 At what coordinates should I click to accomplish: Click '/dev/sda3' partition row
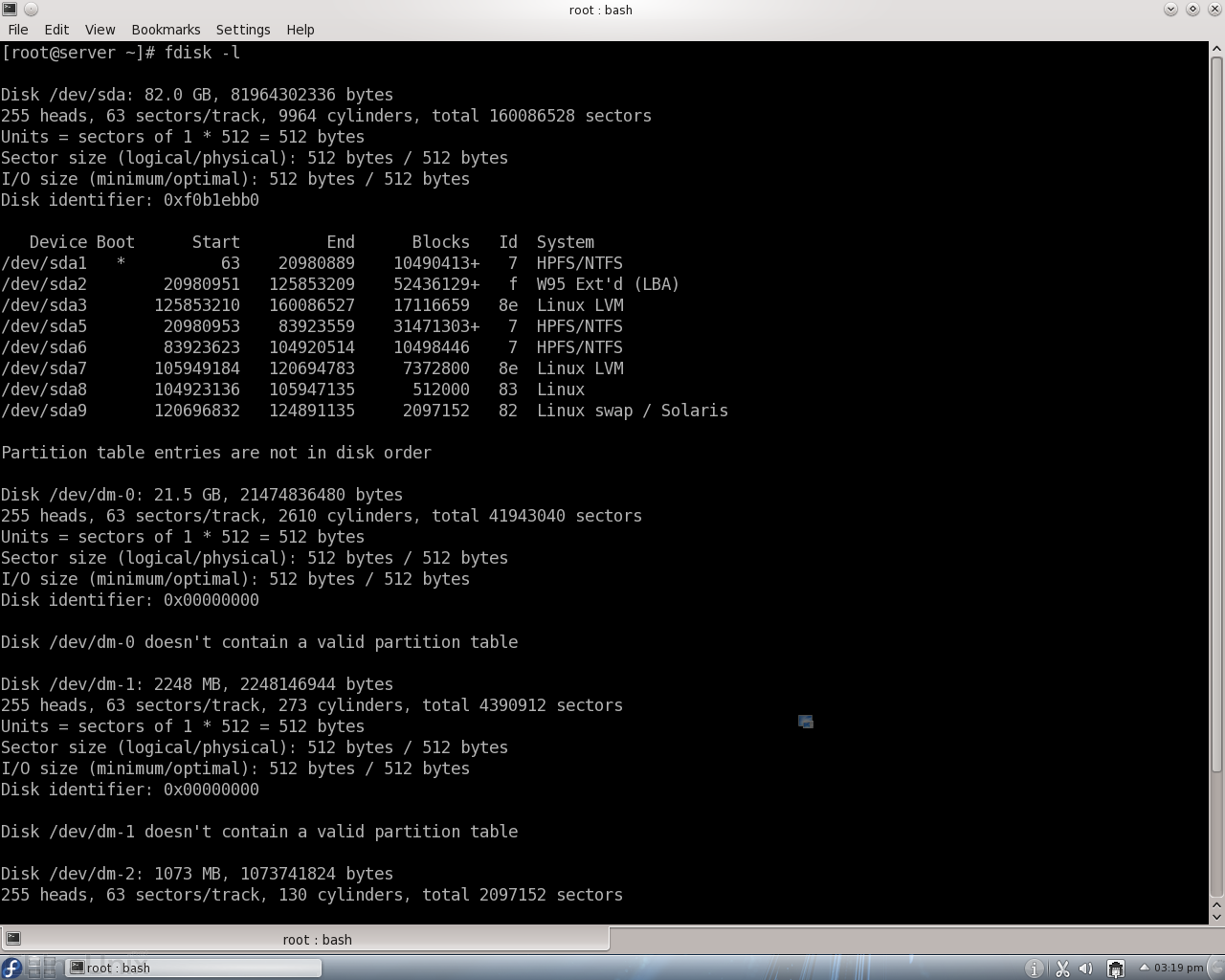tap(312, 305)
